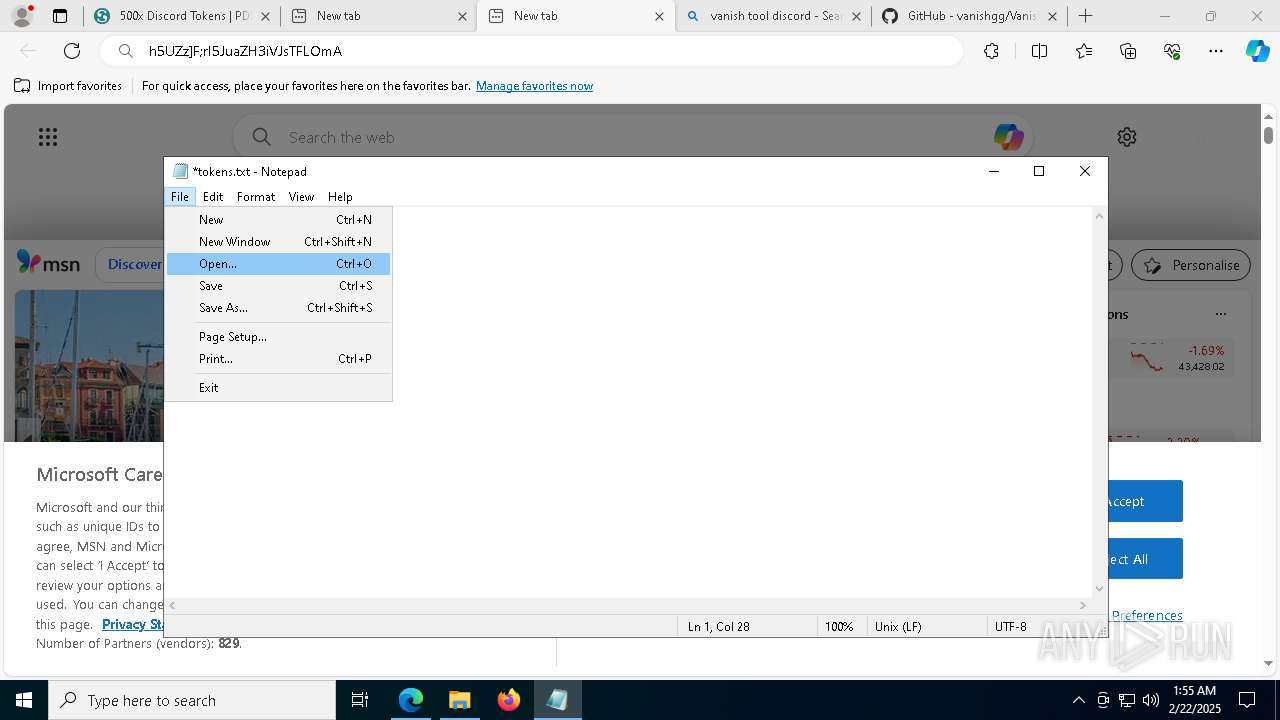Choose Exit from File menu
Screen dimensions: 1280x720
coord(278,388)
